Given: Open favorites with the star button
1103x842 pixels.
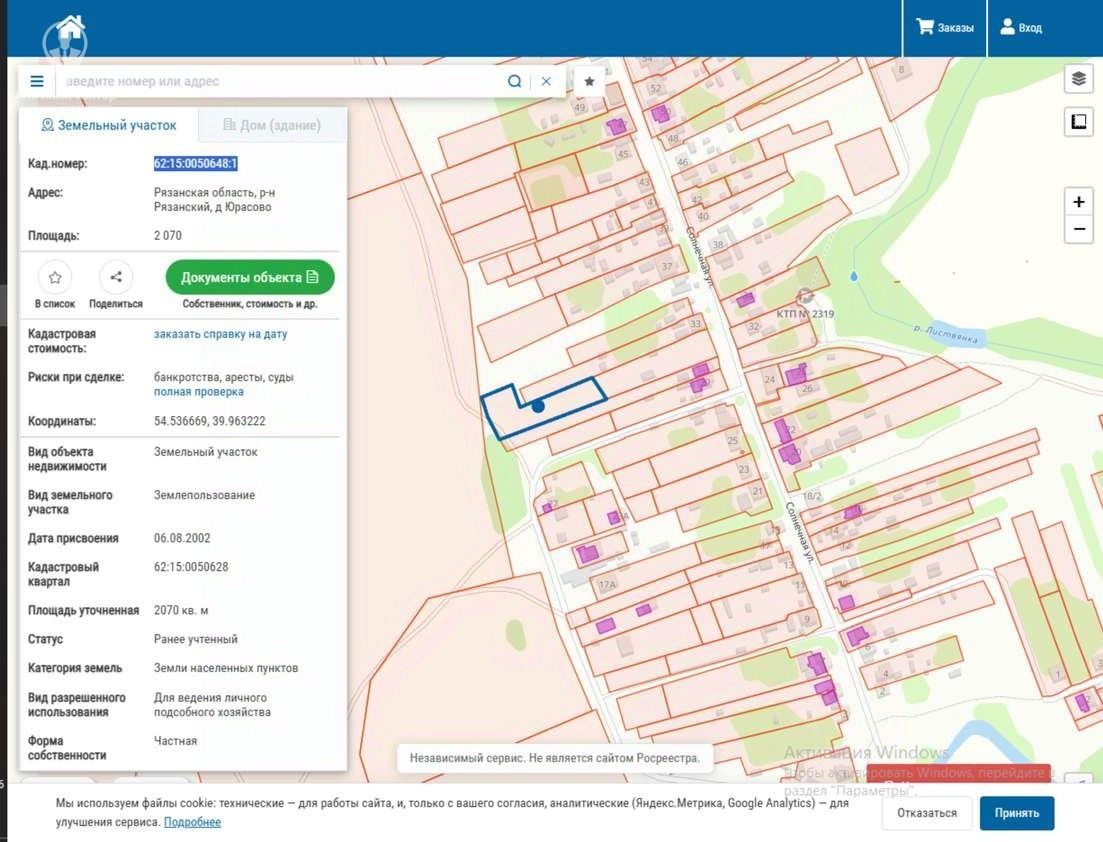Looking at the screenshot, I should tap(589, 82).
